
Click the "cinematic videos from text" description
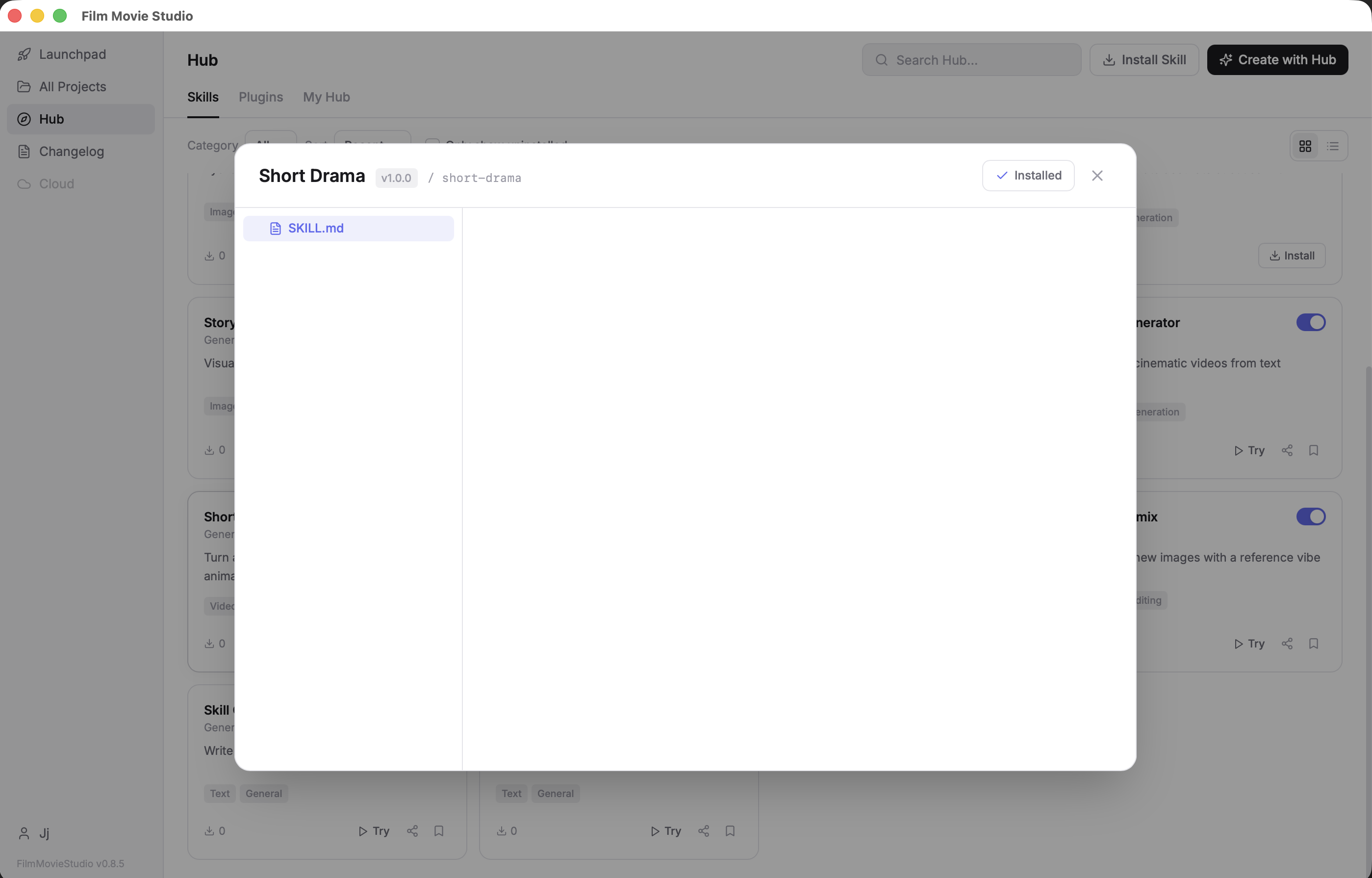pos(1207,363)
